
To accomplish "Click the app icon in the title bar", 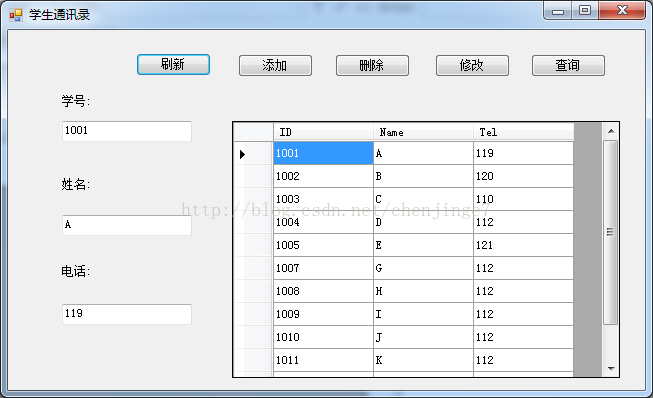I will [x=16, y=15].
